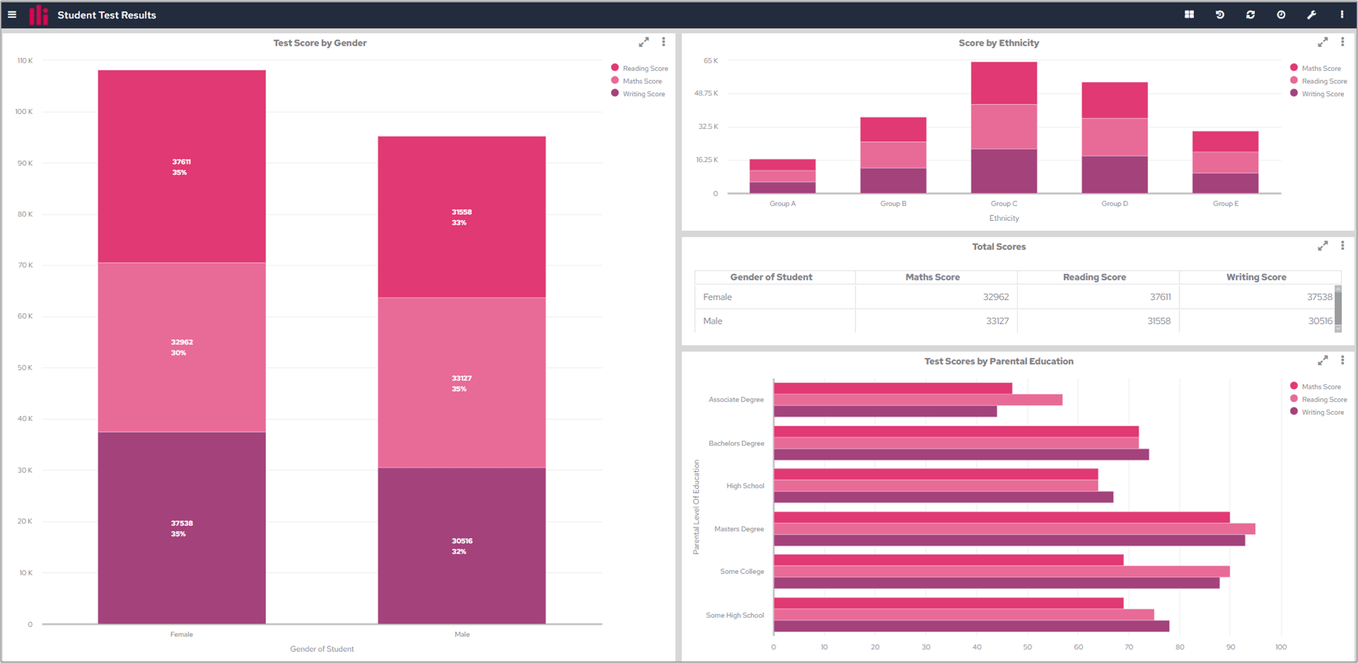The image size is (1358, 663).
Task: Toggle Maths Score legend in Parental Education chart
Action: click(x=1317, y=386)
